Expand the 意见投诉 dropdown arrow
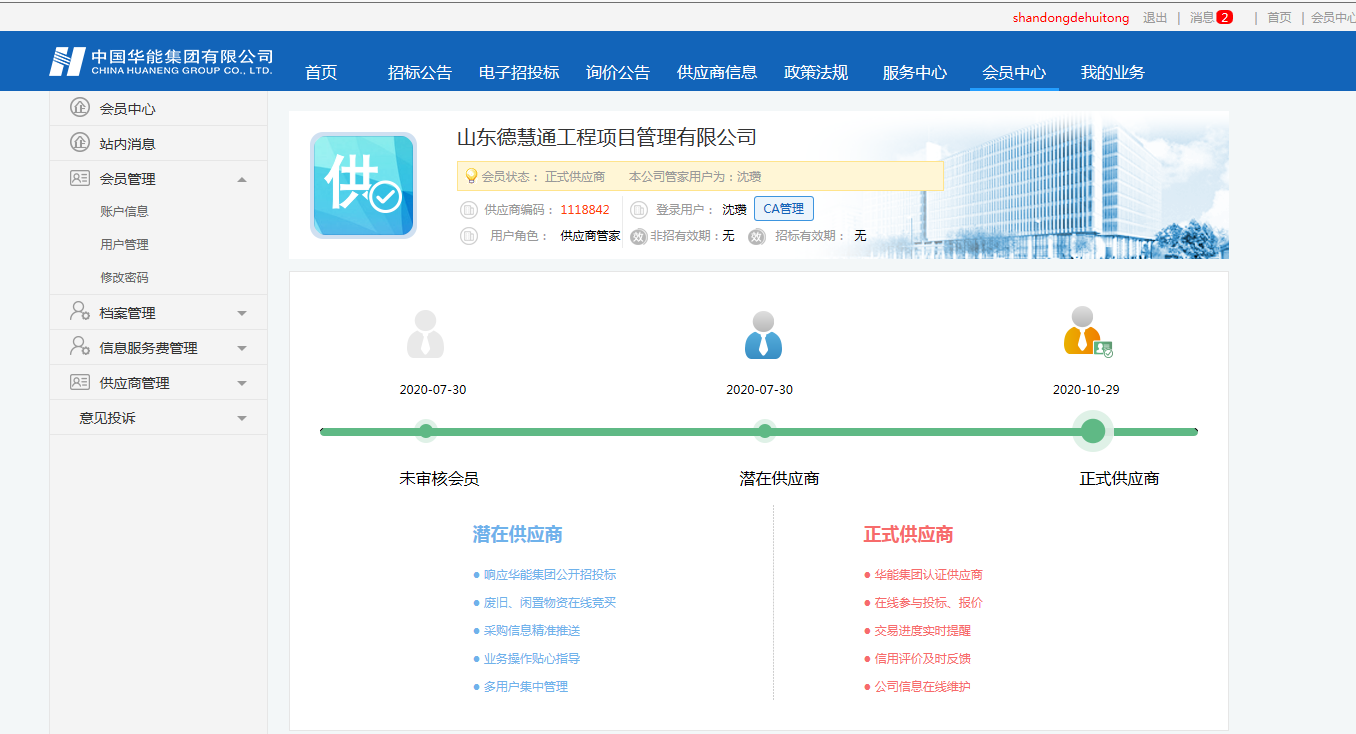The height and width of the screenshot is (734, 1356). click(x=242, y=418)
